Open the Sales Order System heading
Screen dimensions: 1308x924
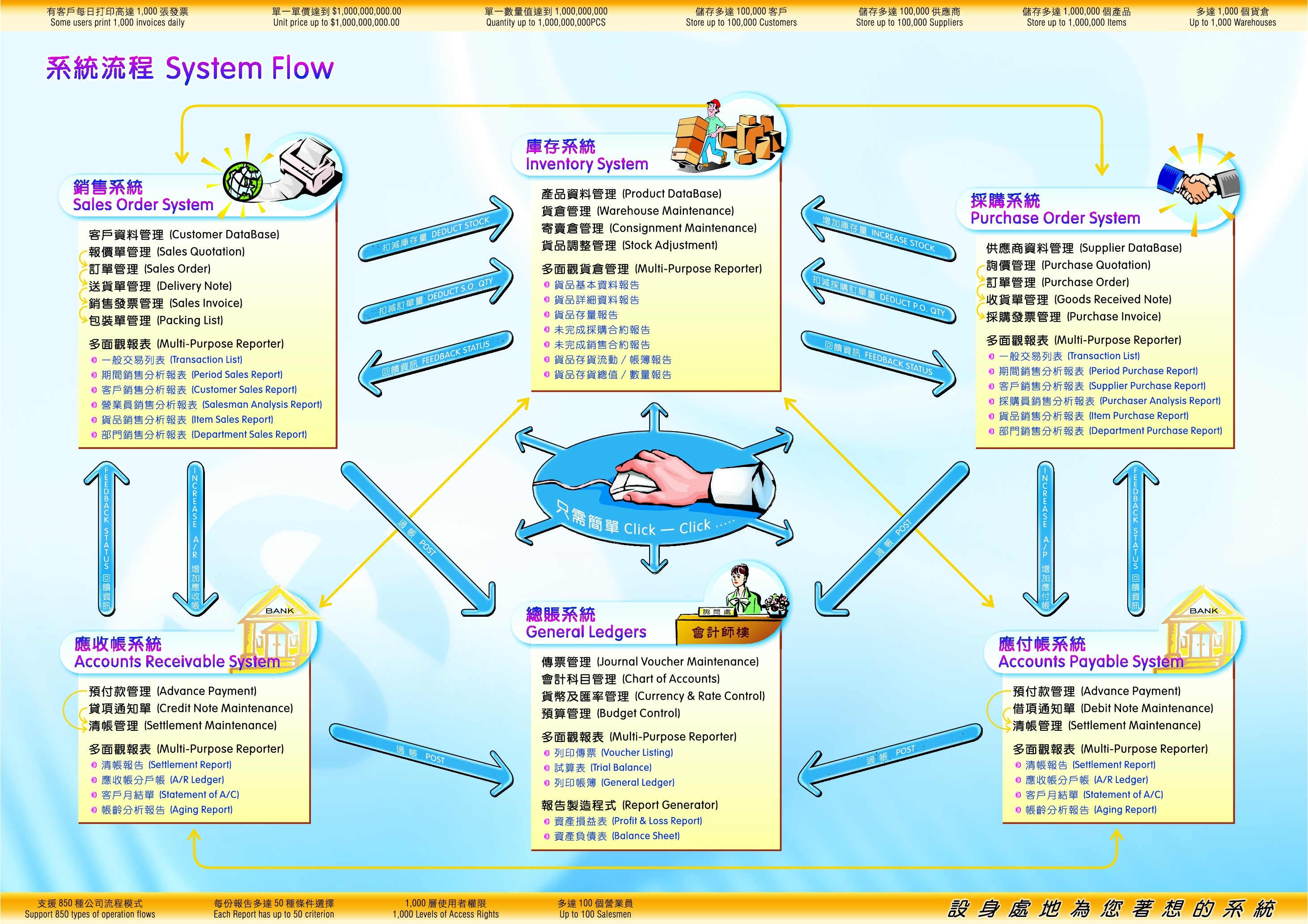coord(143,196)
